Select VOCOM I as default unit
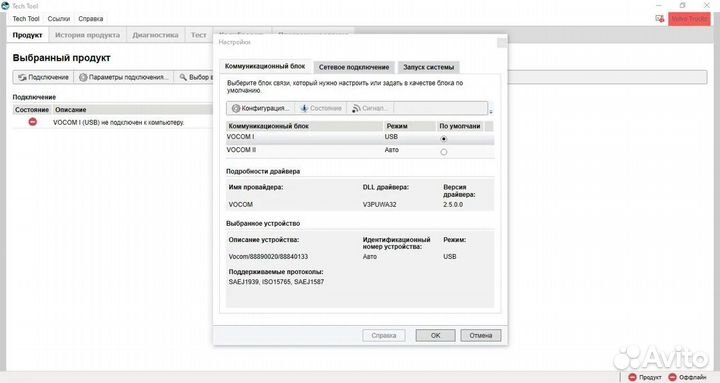The width and height of the screenshot is (720, 383). [444, 139]
